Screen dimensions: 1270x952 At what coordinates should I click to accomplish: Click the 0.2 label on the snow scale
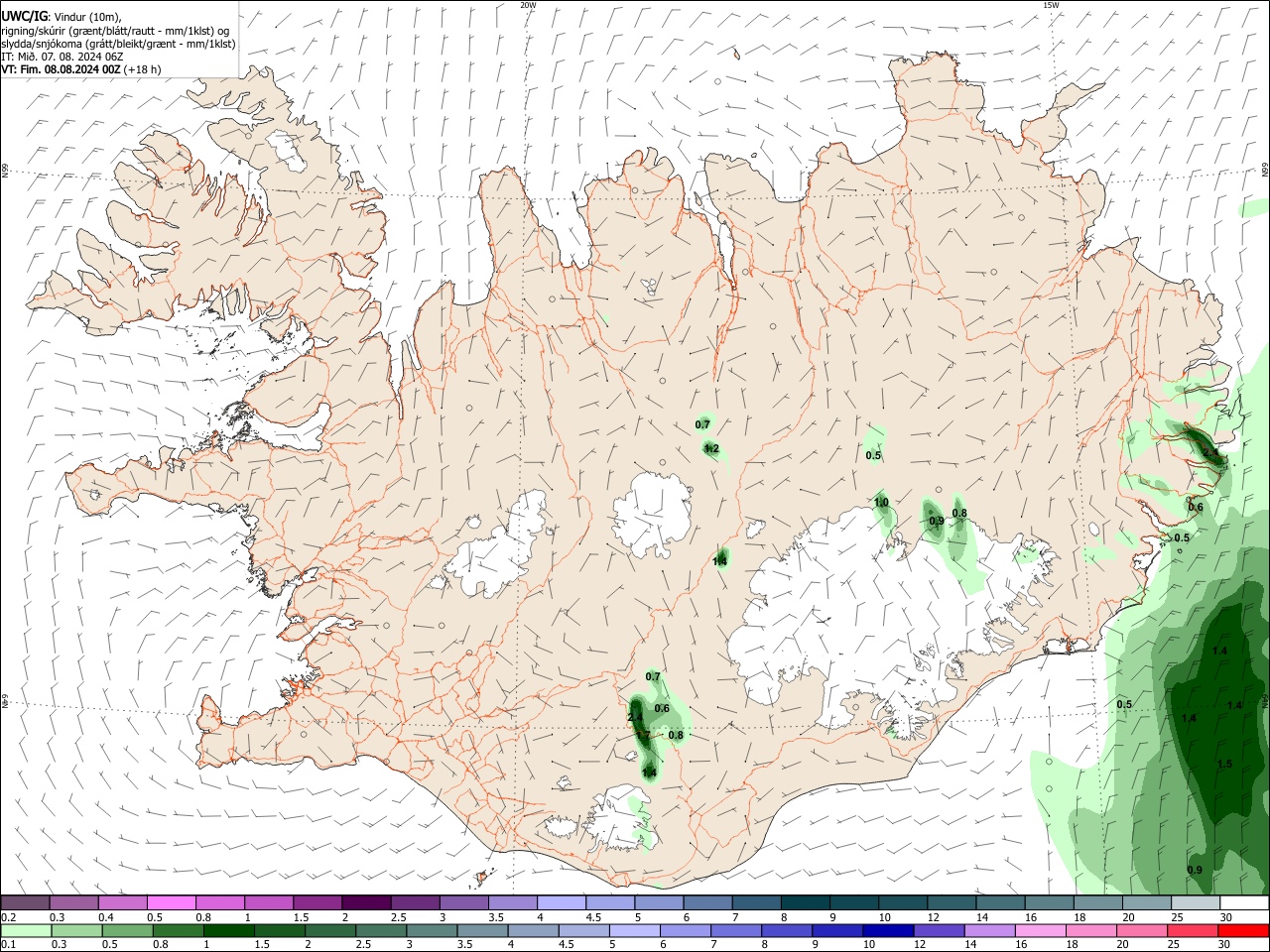pyautogui.click(x=8, y=917)
